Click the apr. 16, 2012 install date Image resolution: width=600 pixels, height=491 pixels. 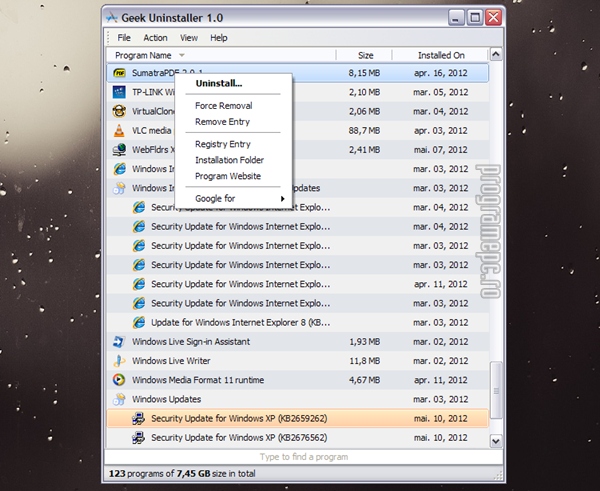[440, 73]
